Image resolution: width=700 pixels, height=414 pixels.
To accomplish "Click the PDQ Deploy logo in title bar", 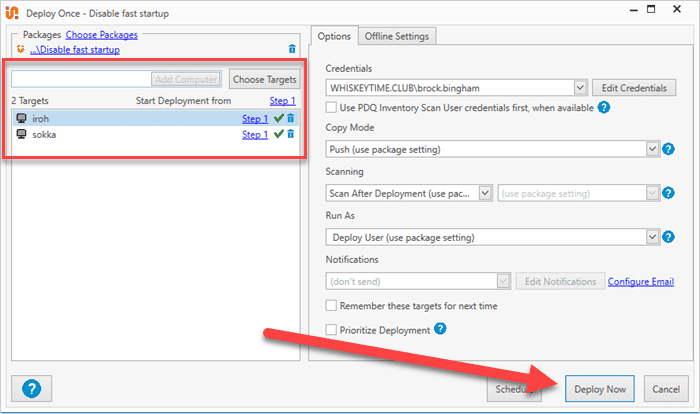I will click(x=12, y=13).
